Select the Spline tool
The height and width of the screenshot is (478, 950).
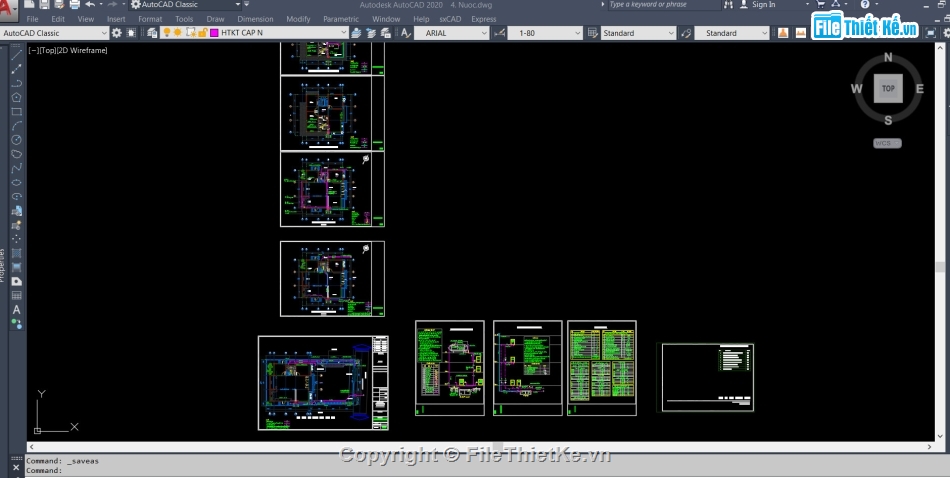(x=16, y=168)
